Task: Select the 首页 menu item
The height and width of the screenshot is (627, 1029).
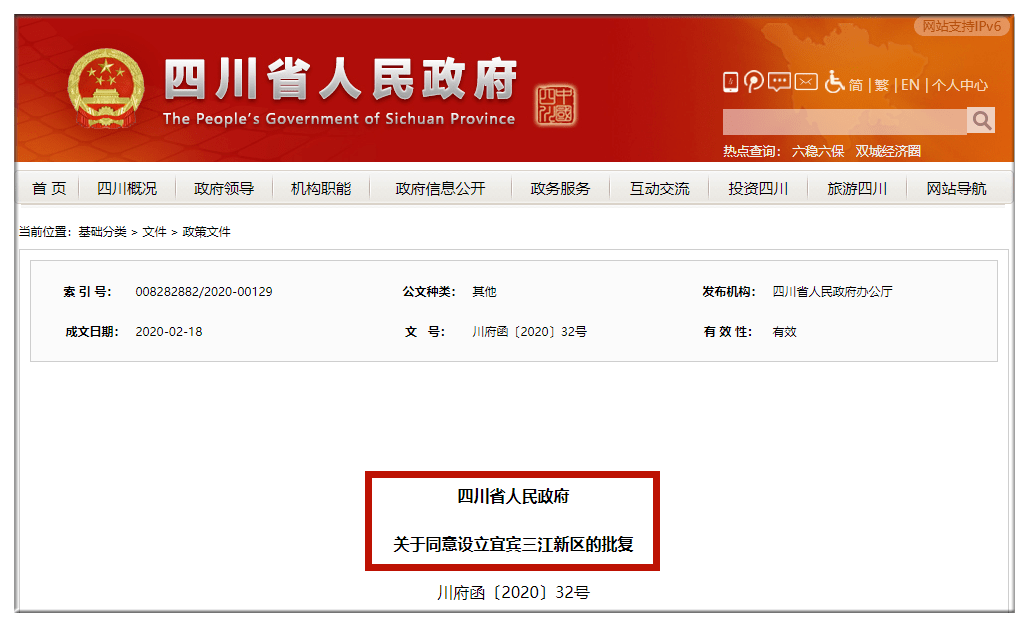Action: pos(47,187)
